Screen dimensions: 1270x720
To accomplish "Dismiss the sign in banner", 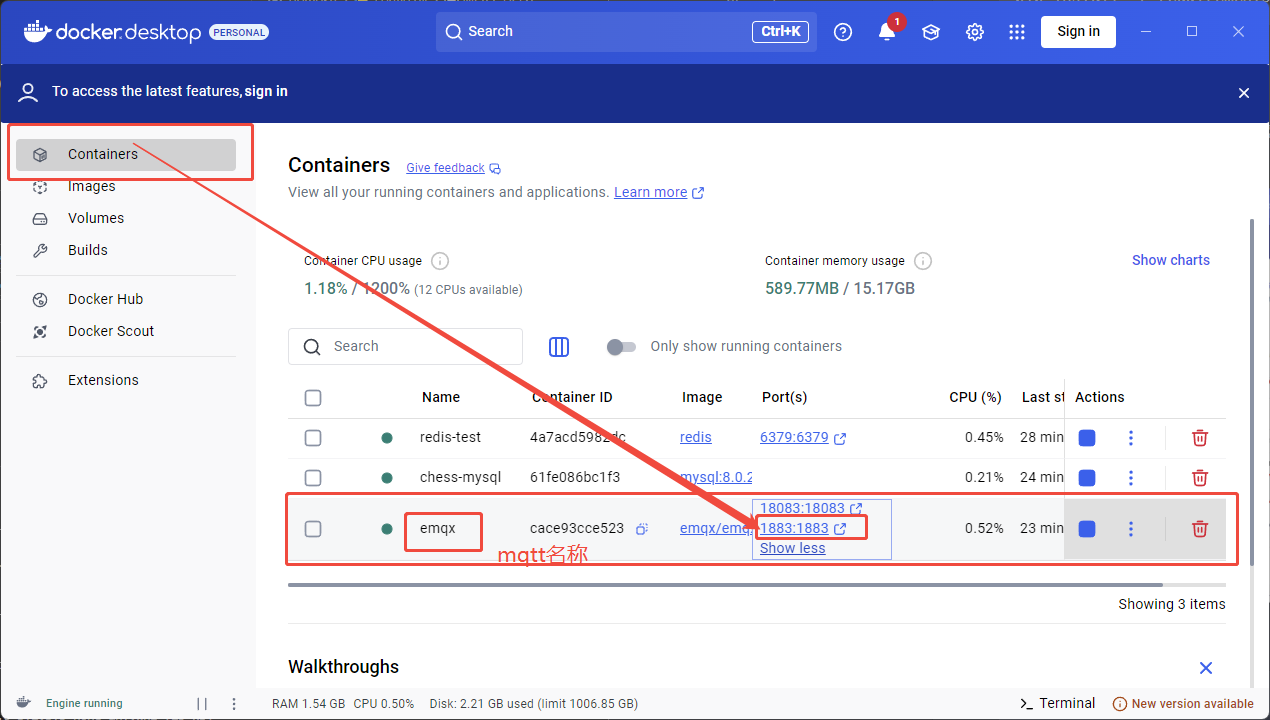I will click(1244, 93).
